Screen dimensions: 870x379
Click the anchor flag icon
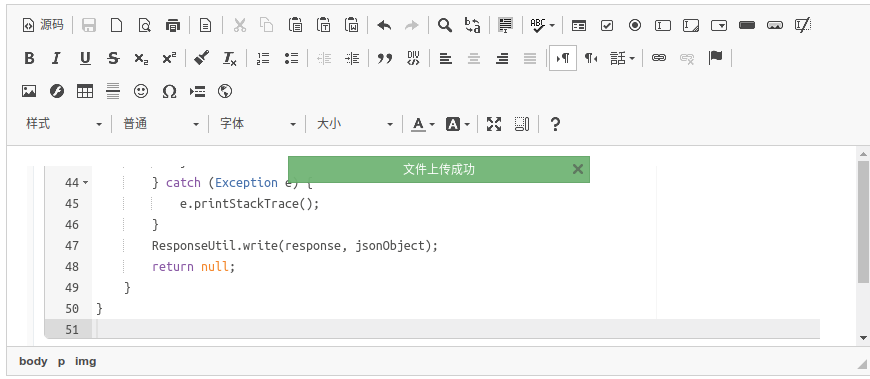pos(715,58)
